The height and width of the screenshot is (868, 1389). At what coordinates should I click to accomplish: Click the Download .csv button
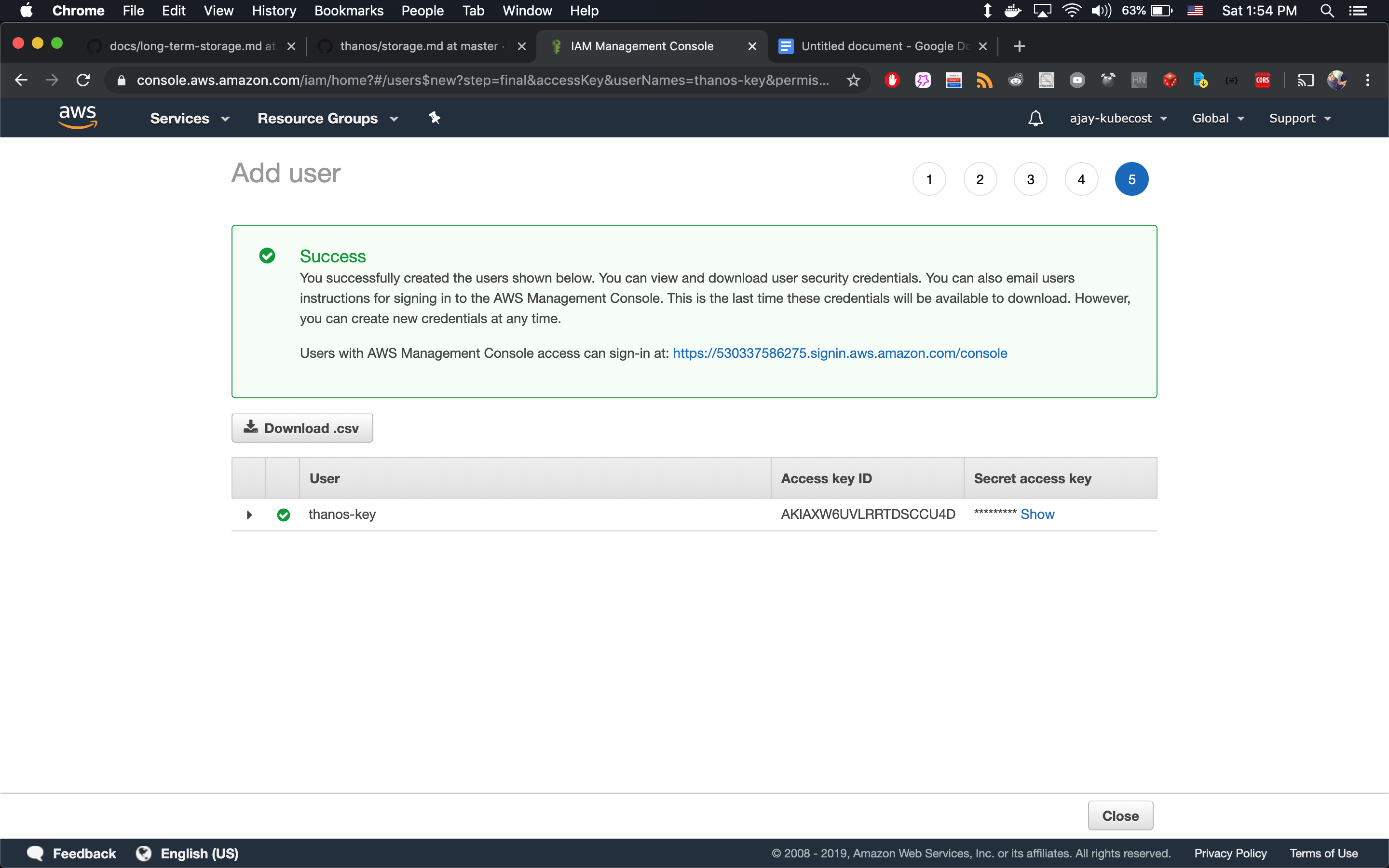pos(301,428)
